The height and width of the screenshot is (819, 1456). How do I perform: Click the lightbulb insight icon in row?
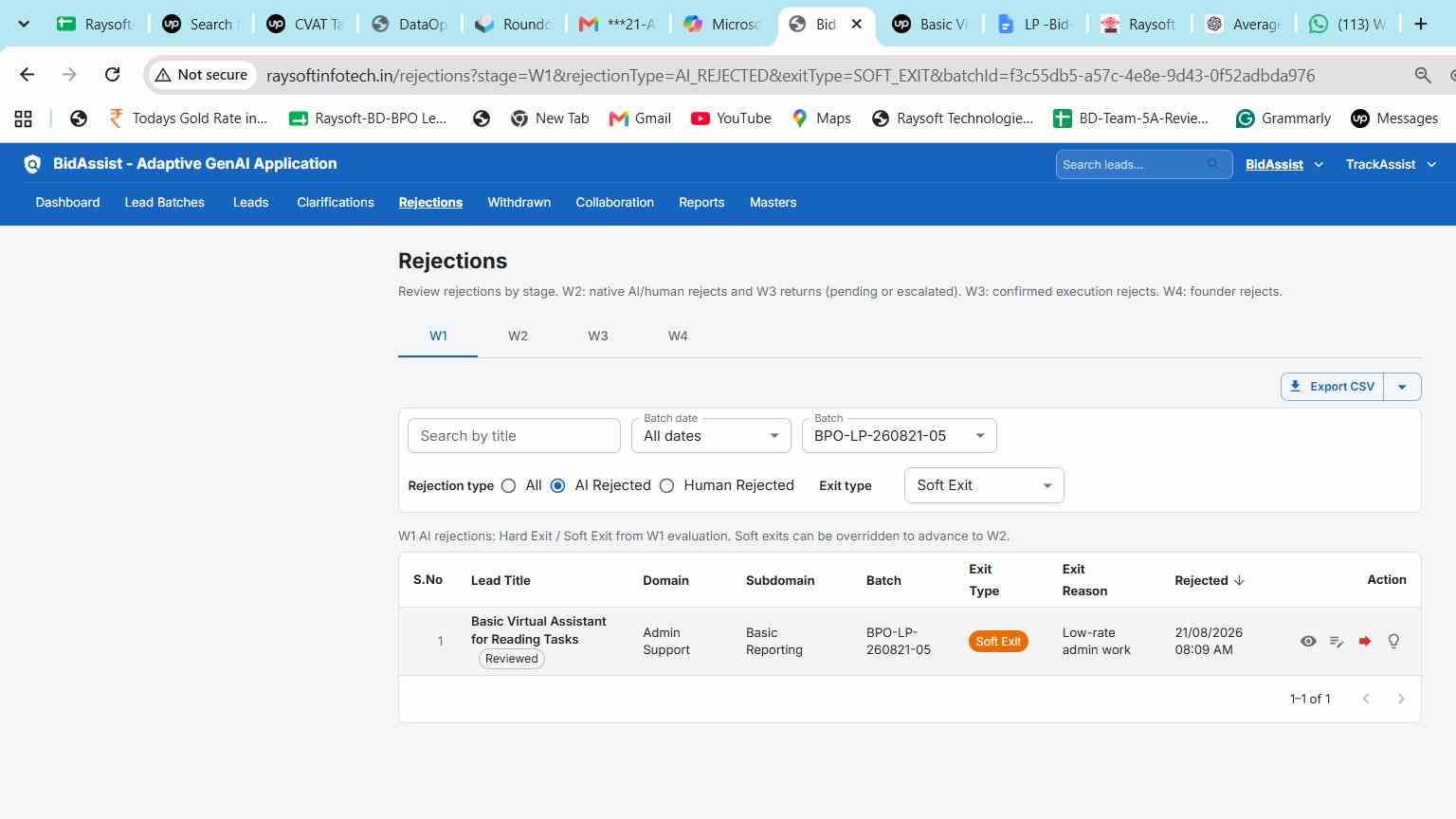tap(1393, 642)
